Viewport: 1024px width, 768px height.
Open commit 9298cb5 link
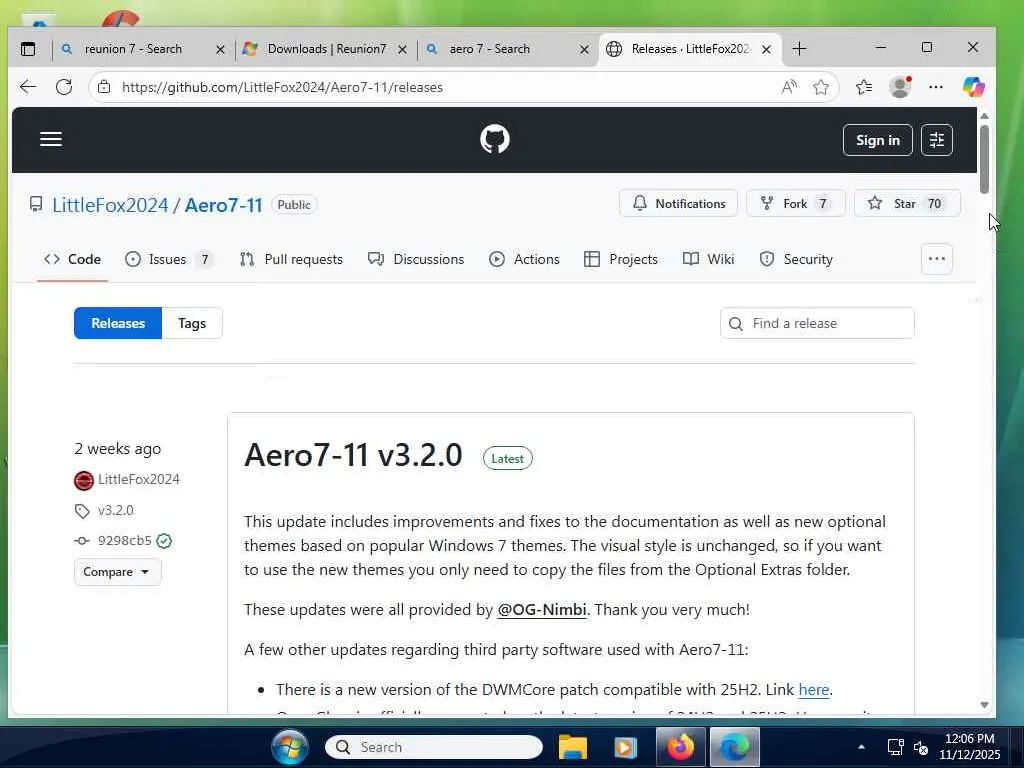click(x=124, y=541)
